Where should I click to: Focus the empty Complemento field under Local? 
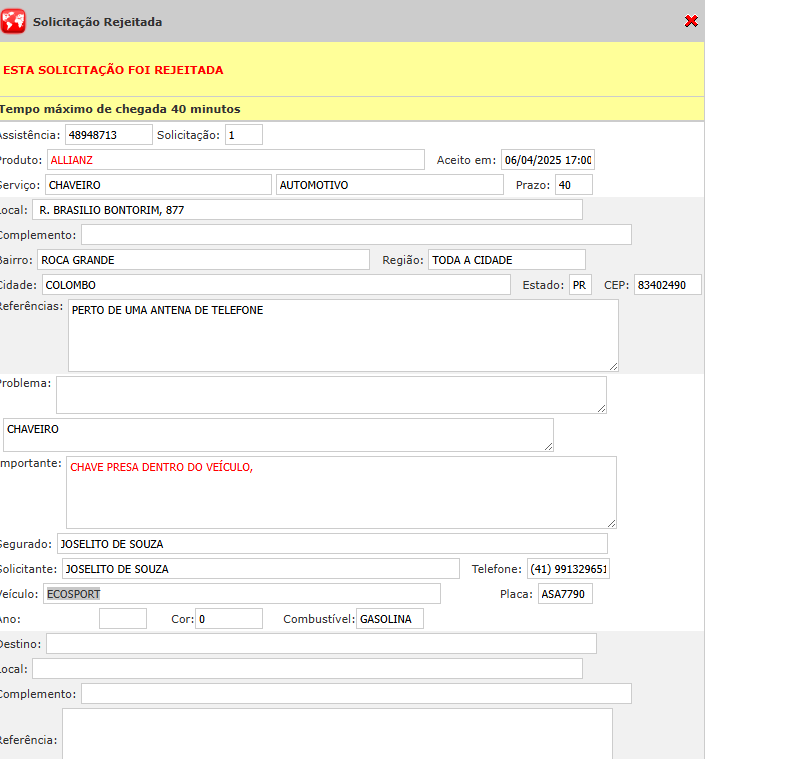356,235
